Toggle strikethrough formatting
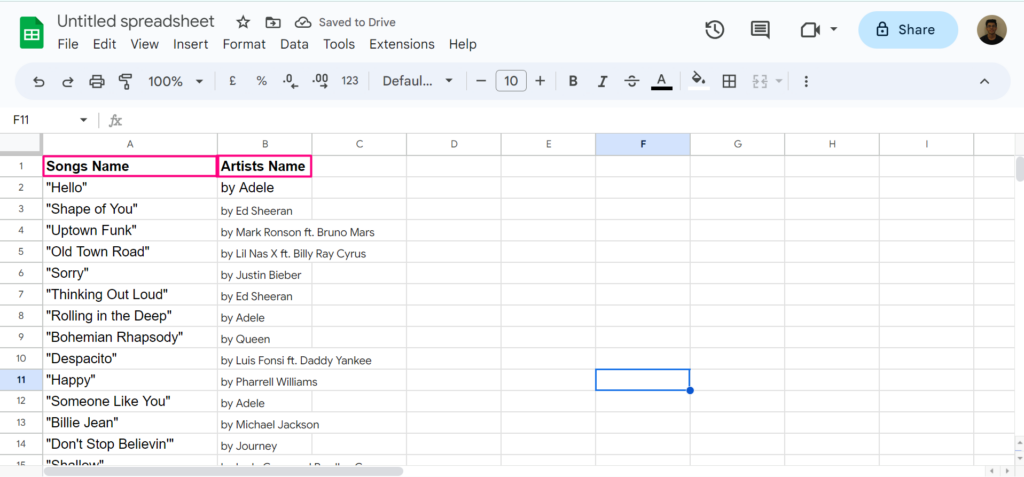Screen dimensions: 1024x477 point(632,81)
